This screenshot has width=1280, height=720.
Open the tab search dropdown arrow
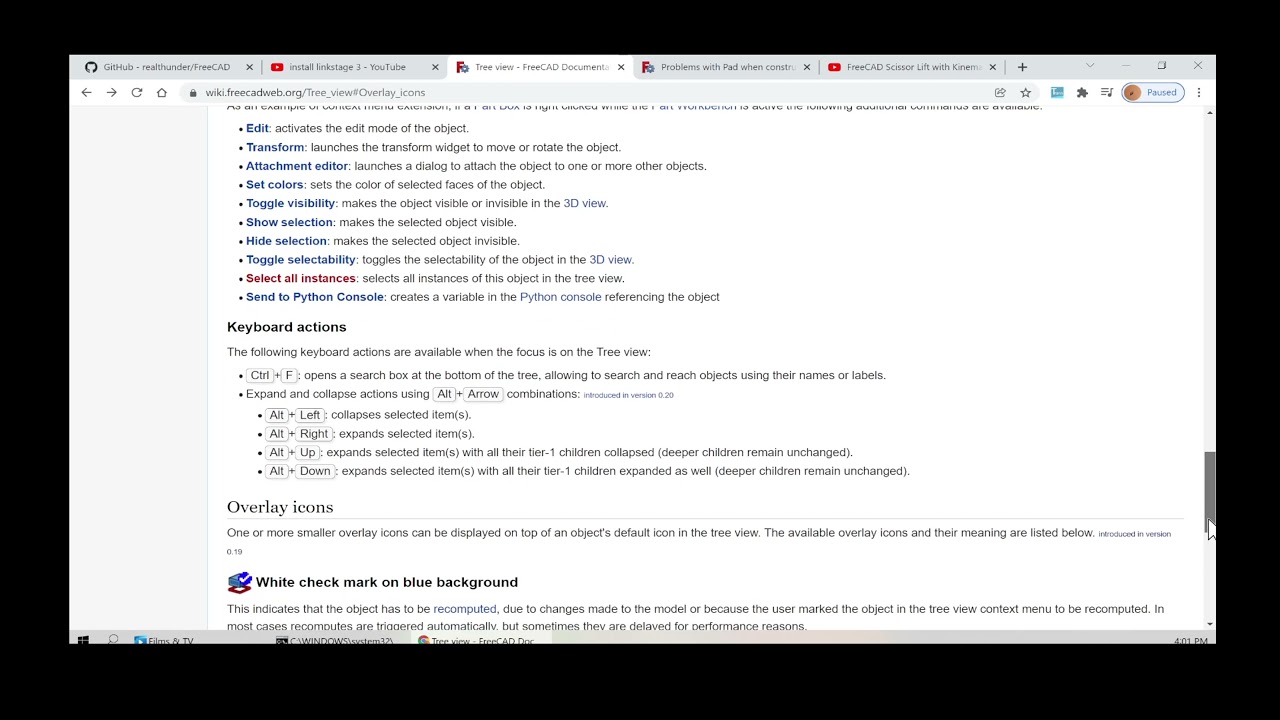pos(1090,66)
